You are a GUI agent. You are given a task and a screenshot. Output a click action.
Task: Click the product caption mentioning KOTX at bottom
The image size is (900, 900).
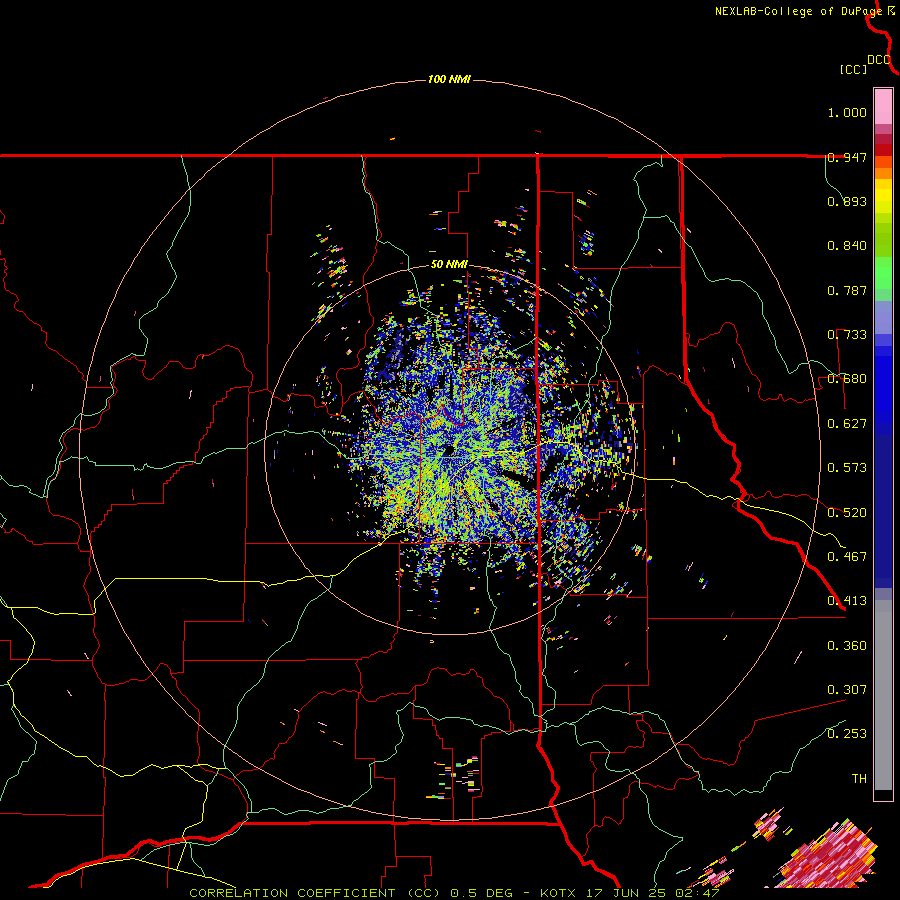point(454,893)
